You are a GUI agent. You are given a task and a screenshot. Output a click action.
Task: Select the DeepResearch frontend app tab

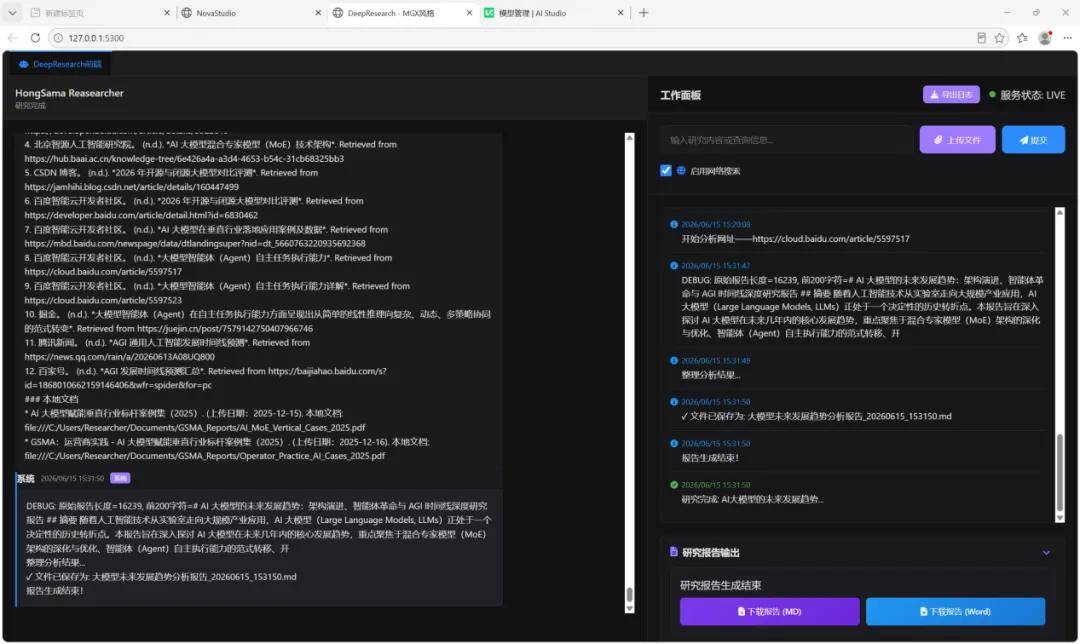tap(60, 64)
